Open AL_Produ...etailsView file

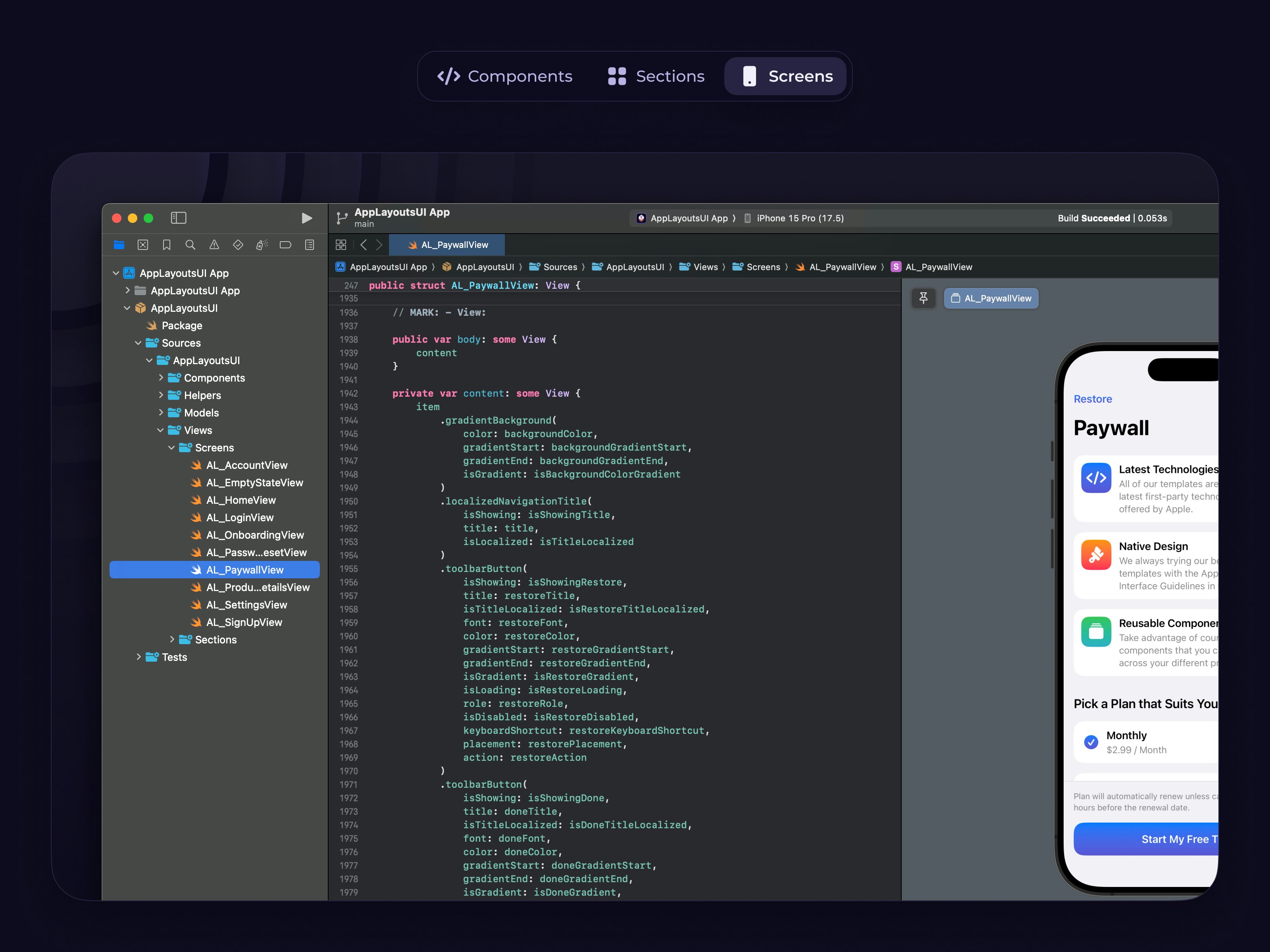coord(214,587)
